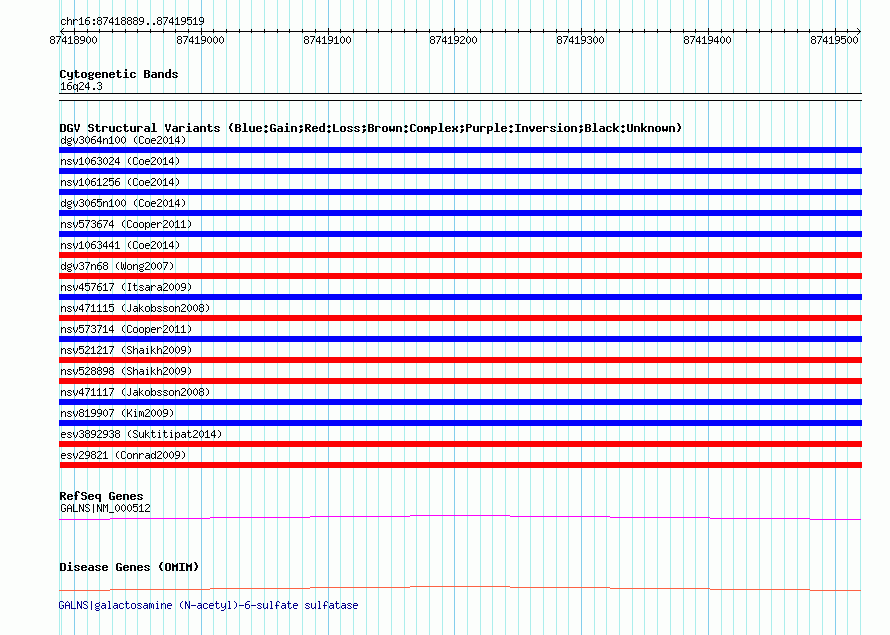The height and width of the screenshot is (635, 890).
Task: Click ruler position 87419100
Action: click(x=327, y=40)
